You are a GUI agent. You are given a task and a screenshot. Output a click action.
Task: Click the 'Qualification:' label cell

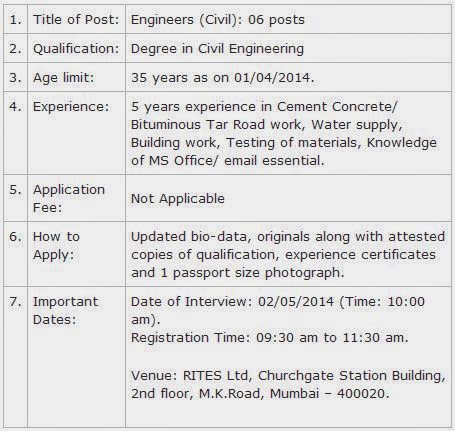[x=76, y=48]
